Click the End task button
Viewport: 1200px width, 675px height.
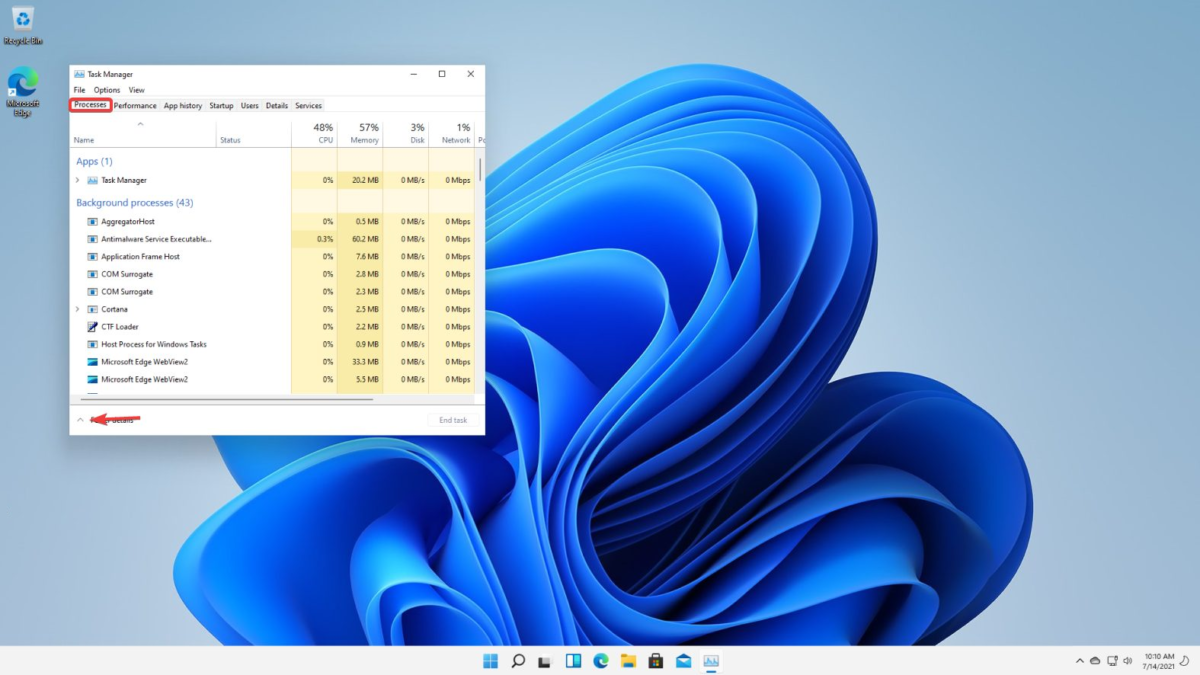(x=451, y=419)
